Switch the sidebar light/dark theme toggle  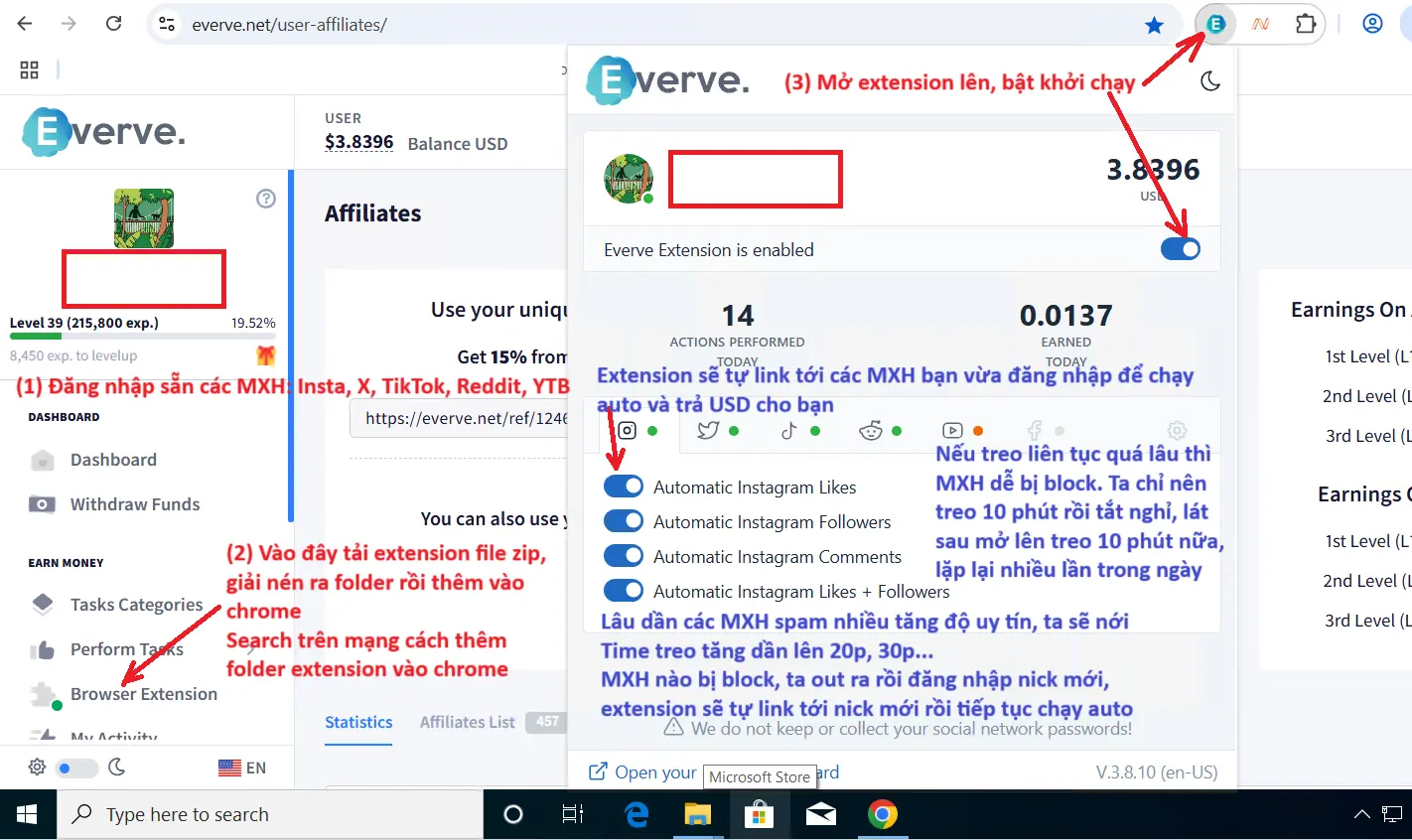(x=77, y=768)
